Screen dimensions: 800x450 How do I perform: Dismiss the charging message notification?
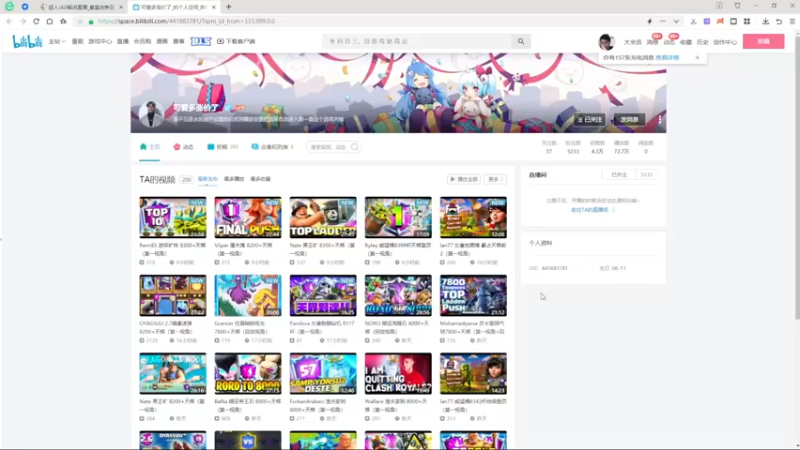tap(697, 58)
